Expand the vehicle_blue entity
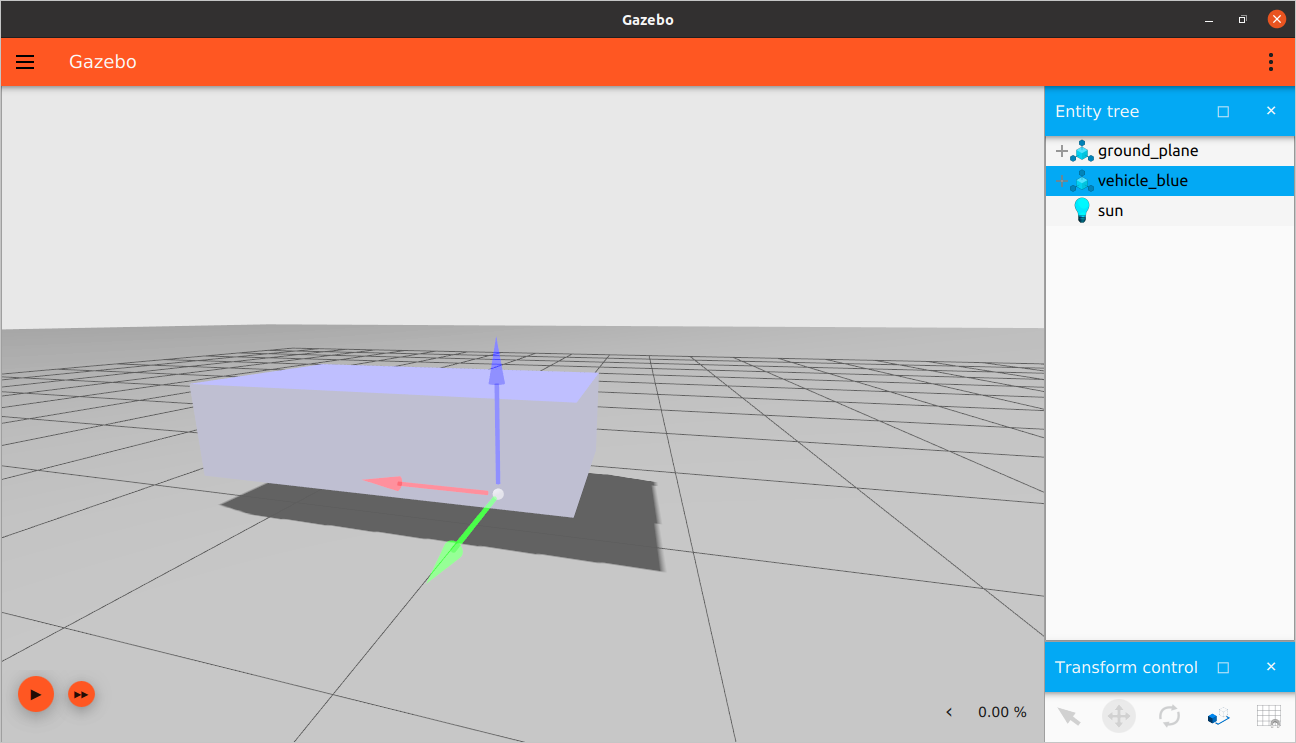Viewport: 1296px width, 743px height. tap(1062, 180)
